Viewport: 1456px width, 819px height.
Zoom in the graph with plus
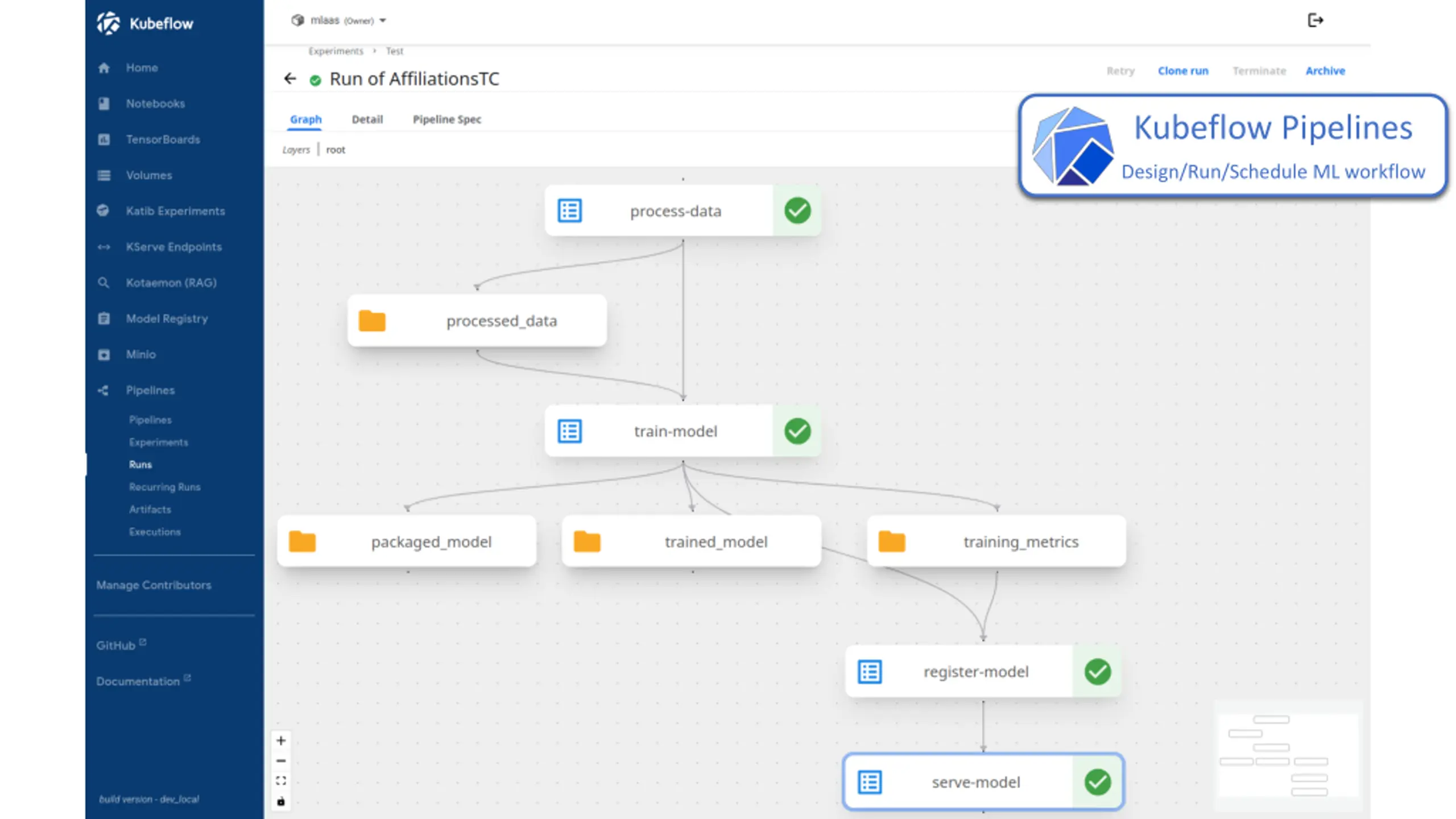pyautogui.click(x=280, y=741)
